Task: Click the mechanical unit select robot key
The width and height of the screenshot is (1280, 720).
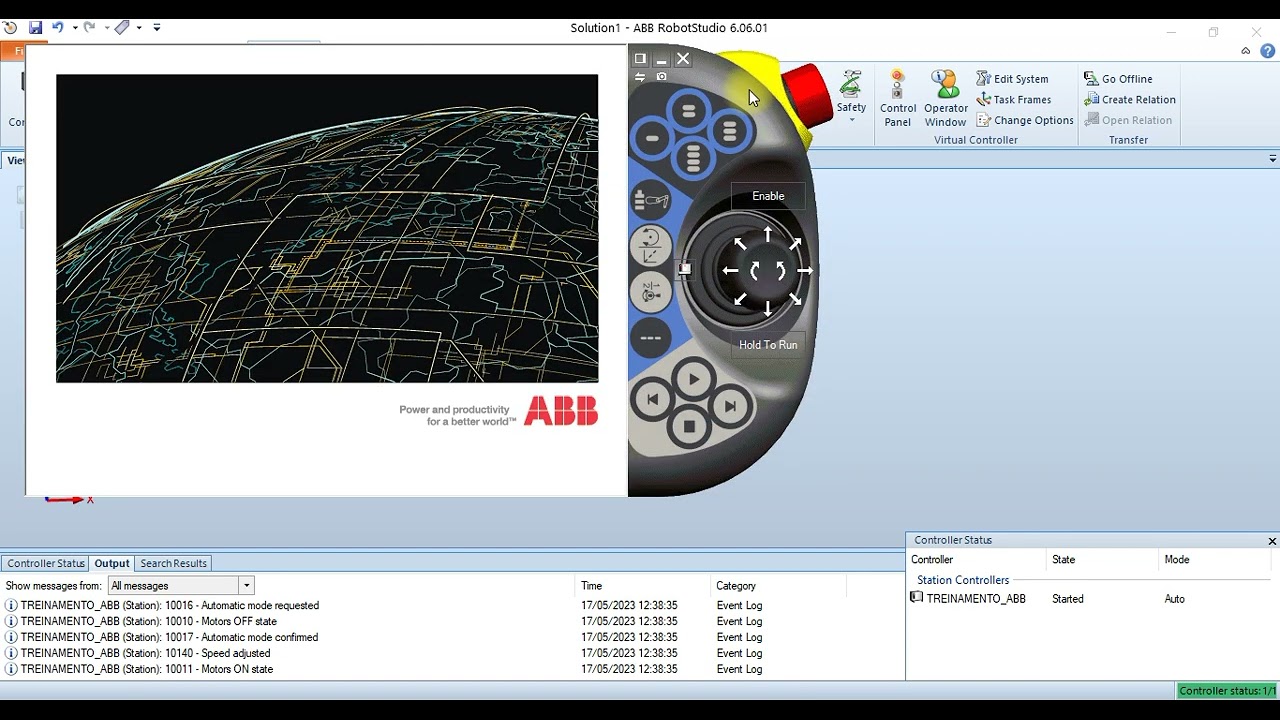Action: [650, 201]
